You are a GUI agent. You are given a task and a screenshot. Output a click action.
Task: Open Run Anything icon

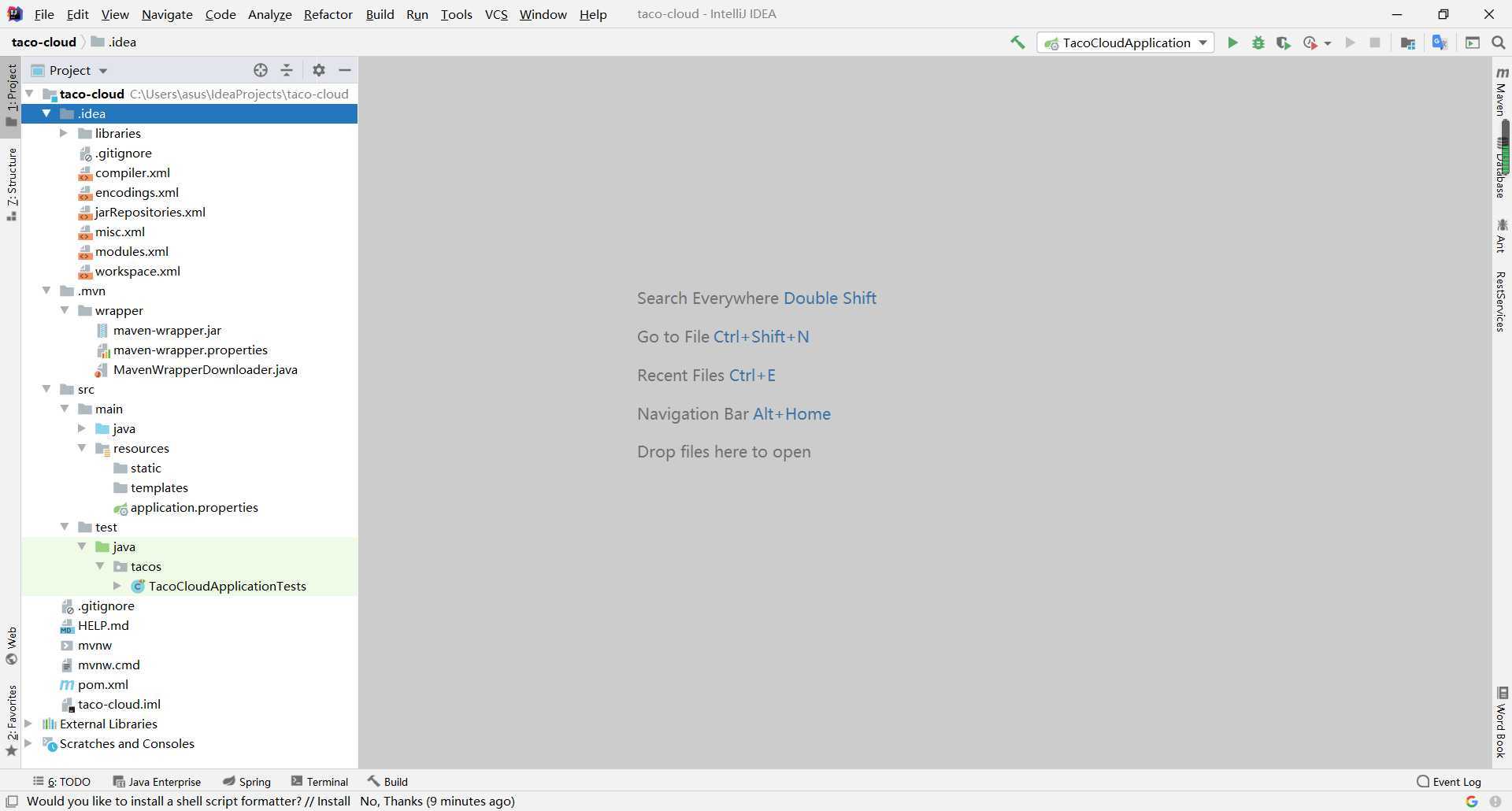click(1473, 43)
